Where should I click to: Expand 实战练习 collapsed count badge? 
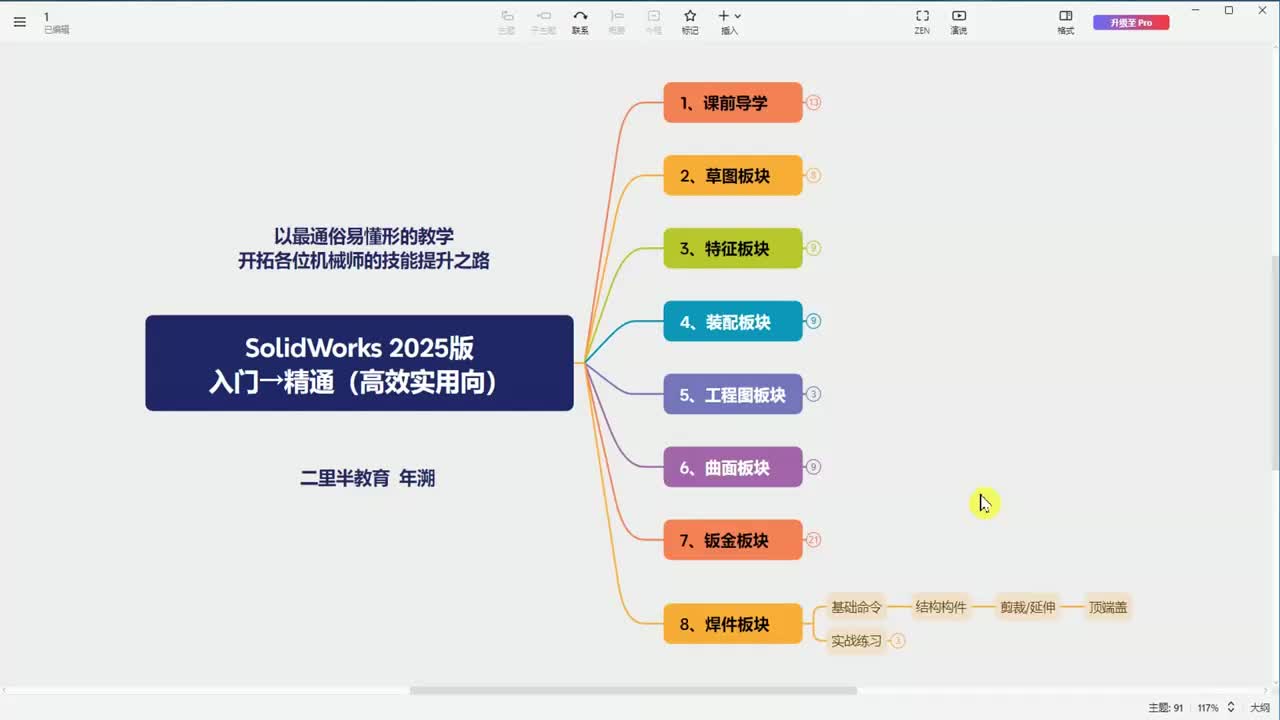pyautogui.click(x=897, y=641)
